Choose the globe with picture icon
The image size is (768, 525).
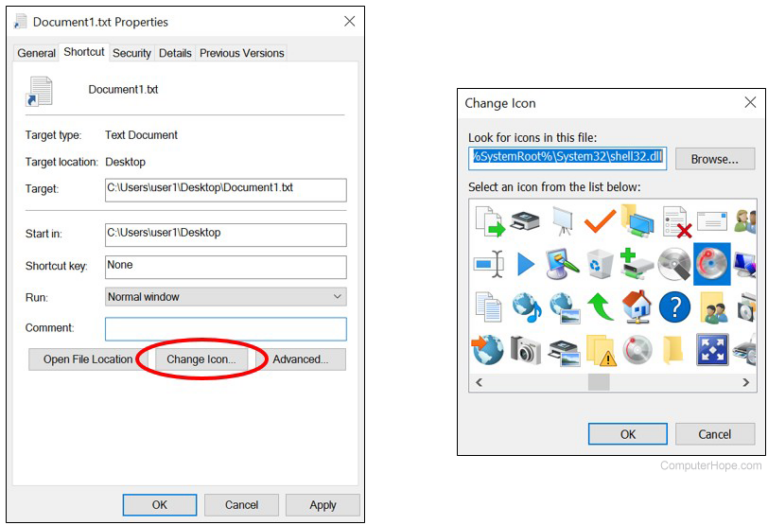(564, 308)
